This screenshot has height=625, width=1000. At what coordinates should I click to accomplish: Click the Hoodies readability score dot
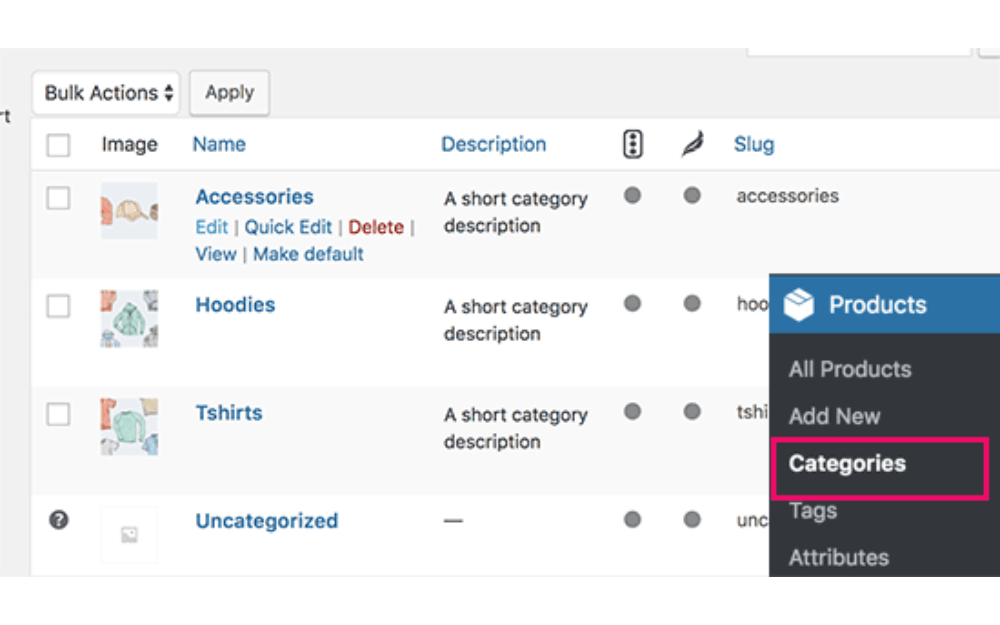[x=692, y=304]
